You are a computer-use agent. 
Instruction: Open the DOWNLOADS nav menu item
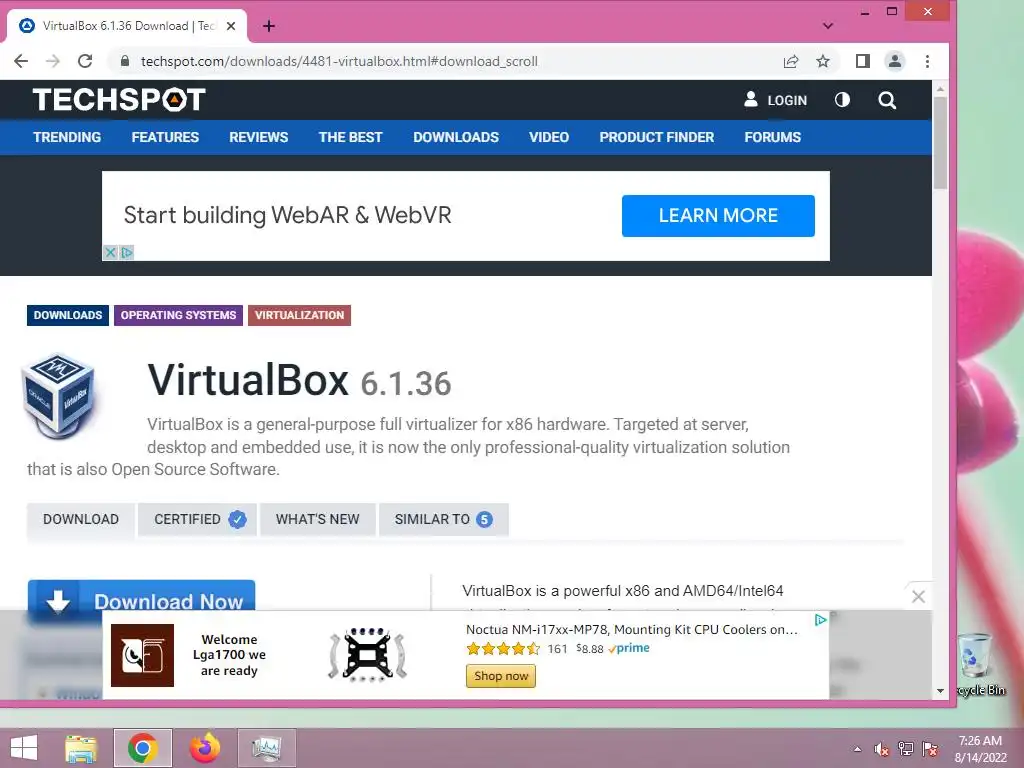click(456, 137)
